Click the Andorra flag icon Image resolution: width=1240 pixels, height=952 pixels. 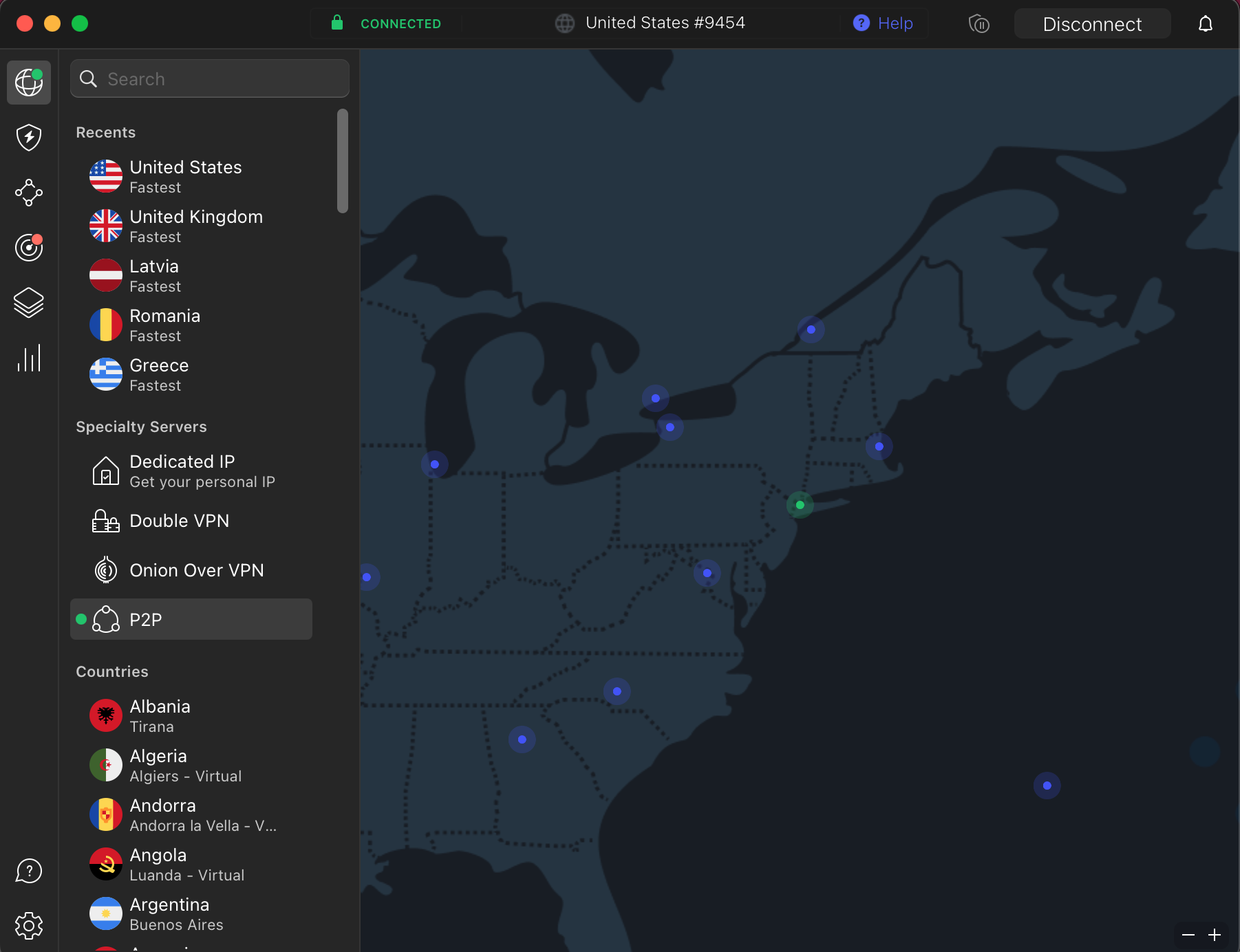tap(106, 814)
